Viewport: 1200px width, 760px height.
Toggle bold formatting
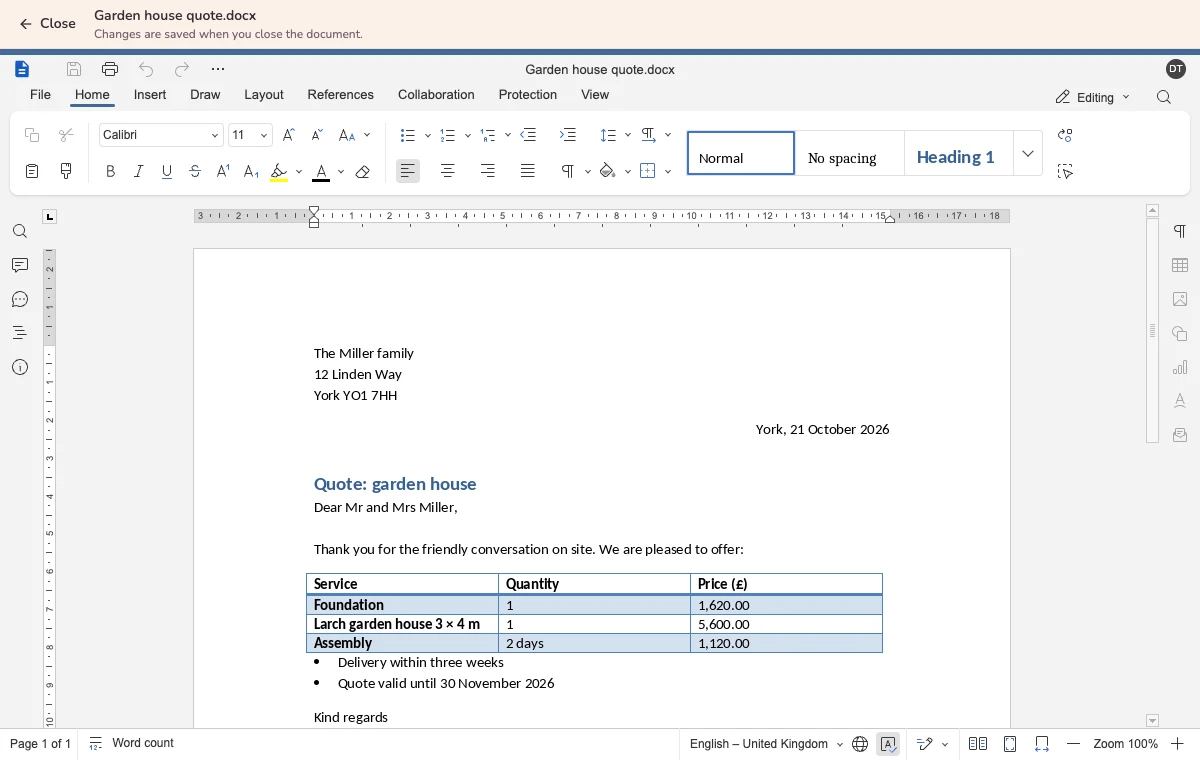coord(110,171)
